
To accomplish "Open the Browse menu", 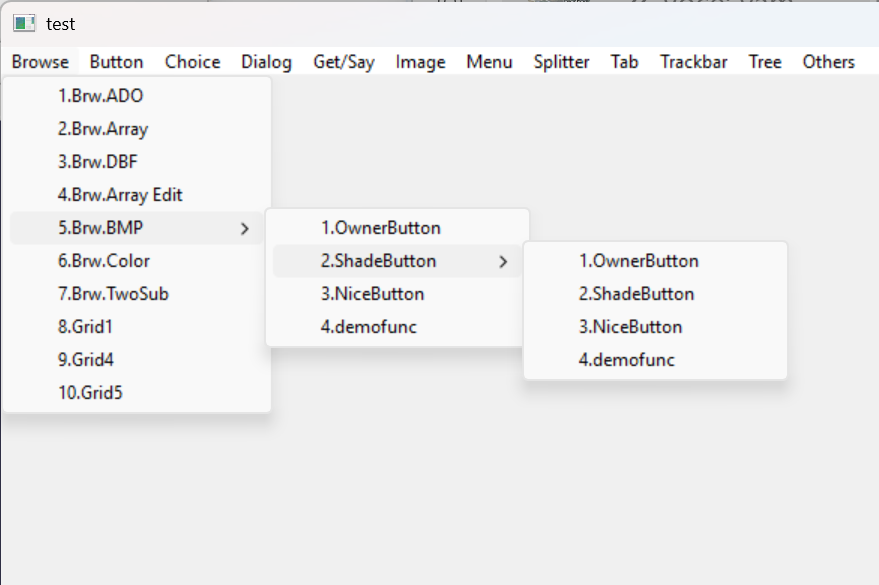I will pyautogui.click(x=40, y=62).
